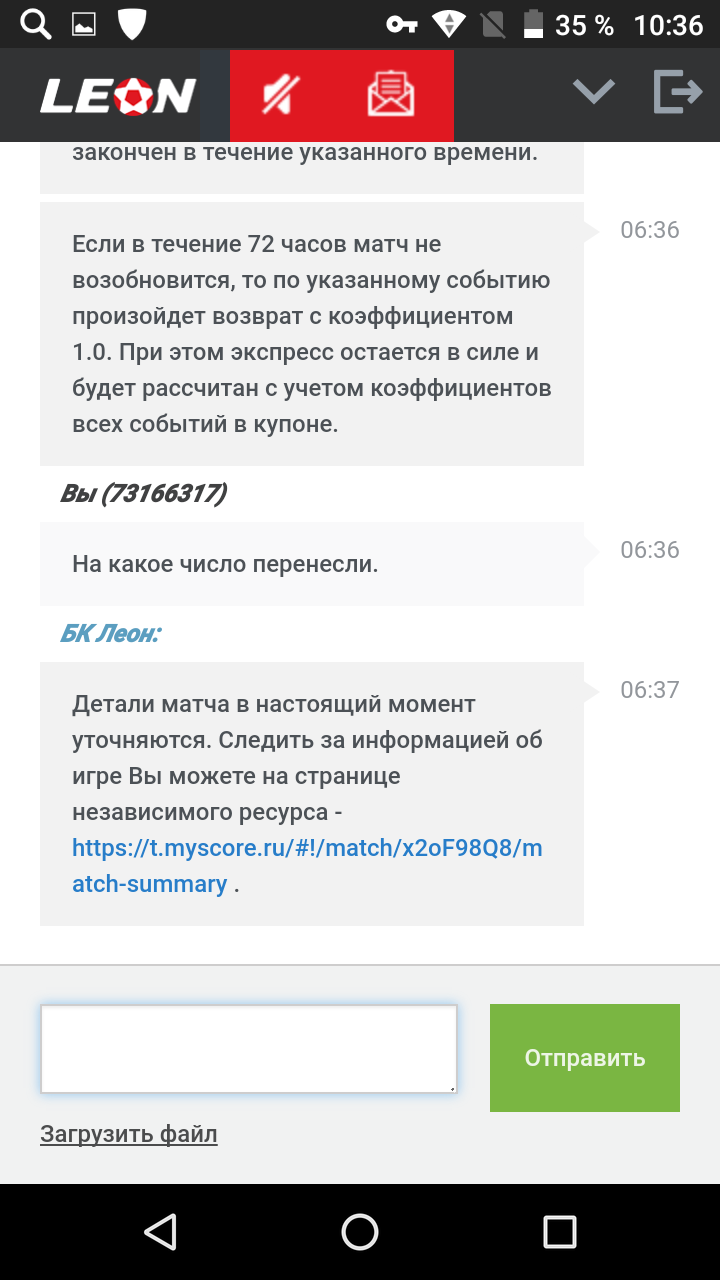Open the Загрузить файл link
720x1280 pixels.
pos(128,1134)
